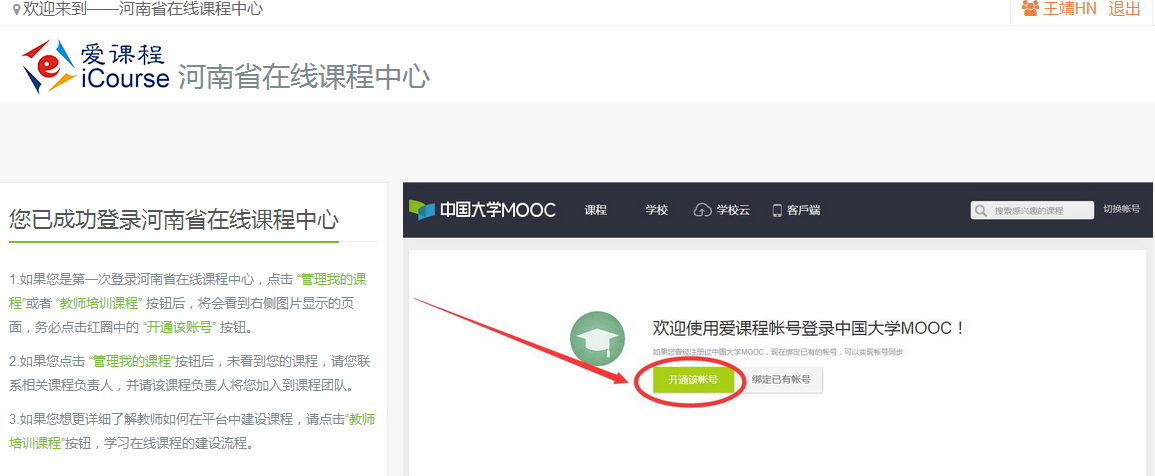Click the 爱课程 iCourse logo
Screen dimensions: 1155x476
(x=96, y=67)
